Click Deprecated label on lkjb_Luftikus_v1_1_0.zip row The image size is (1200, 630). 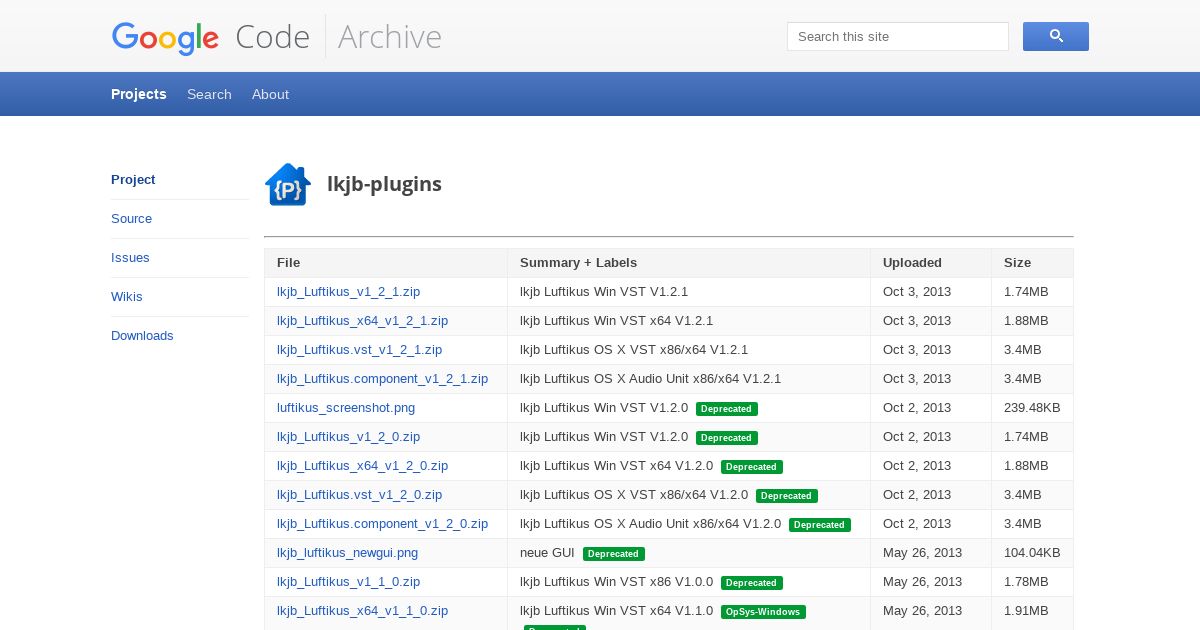[x=752, y=583]
